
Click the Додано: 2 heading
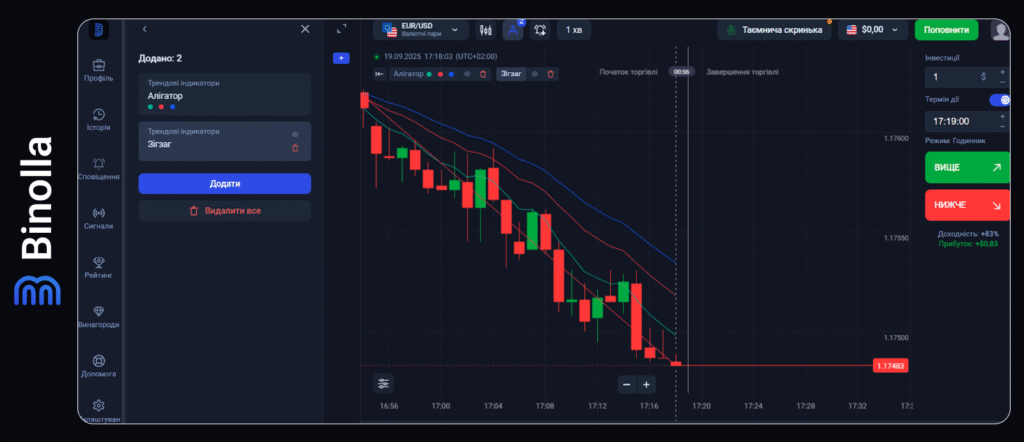coord(160,58)
